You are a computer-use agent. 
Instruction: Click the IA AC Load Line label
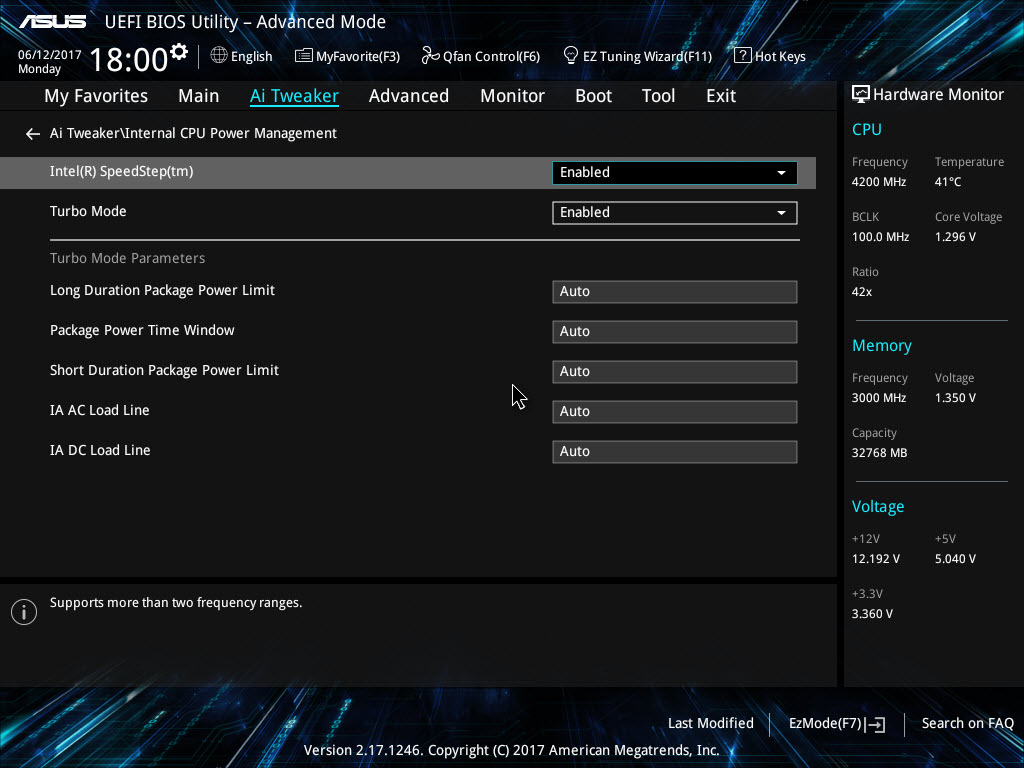point(99,411)
